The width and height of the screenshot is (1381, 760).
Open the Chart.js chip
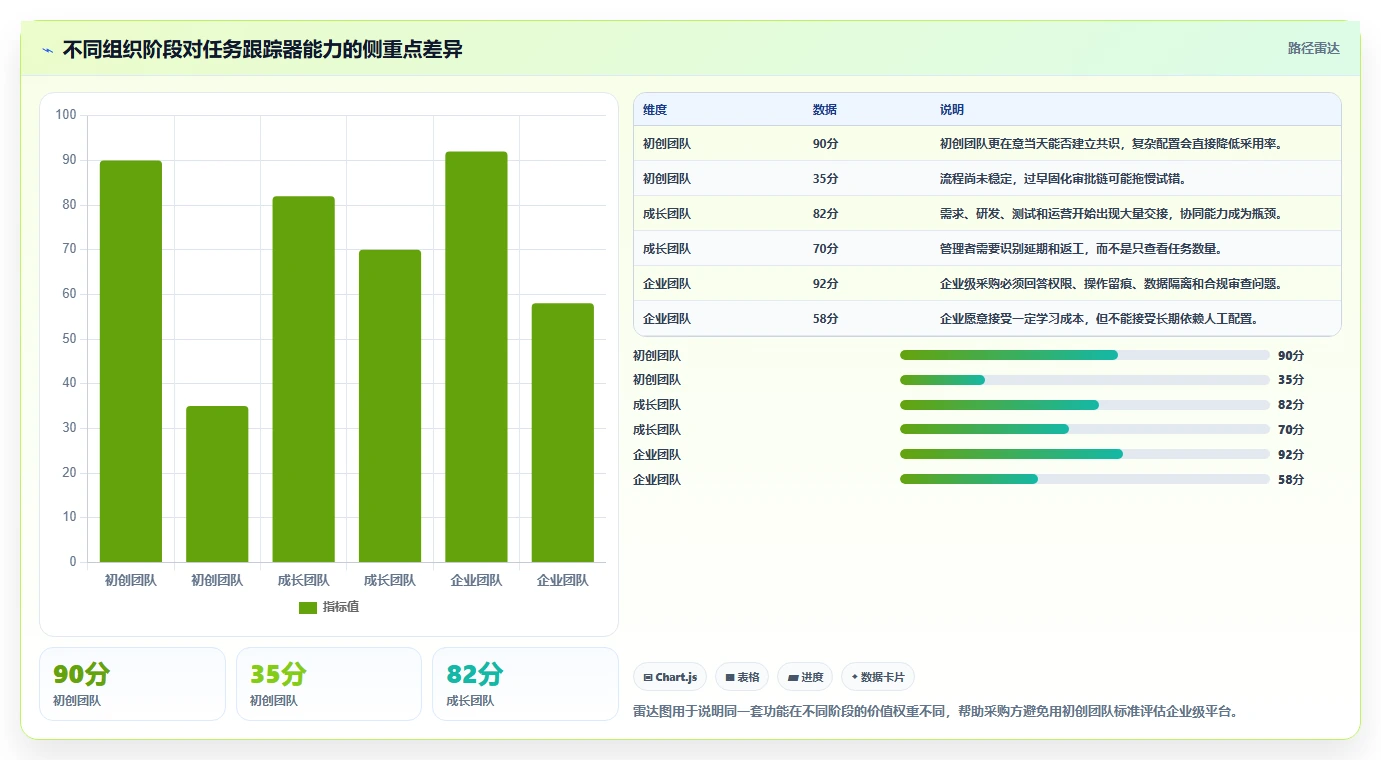click(670, 677)
